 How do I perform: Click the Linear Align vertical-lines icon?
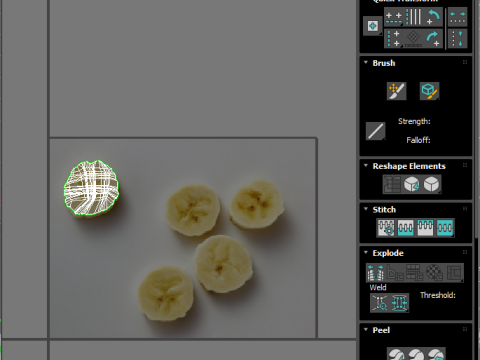(x=414, y=17)
